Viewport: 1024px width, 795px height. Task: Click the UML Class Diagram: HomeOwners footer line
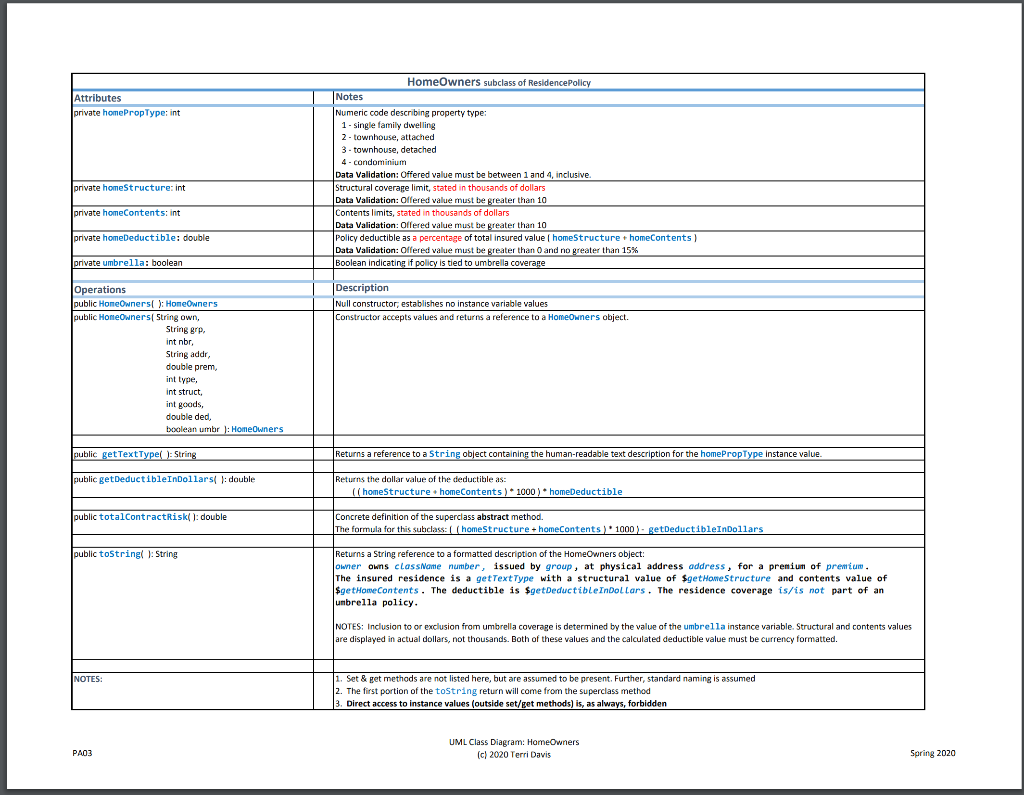coord(511,742)
